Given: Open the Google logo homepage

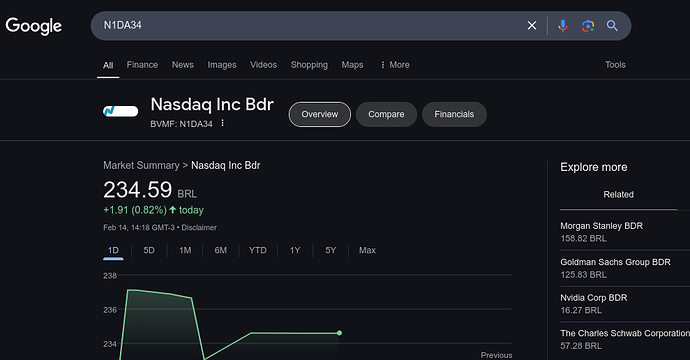Looking at the screenshot, I should tap(33, 26).
